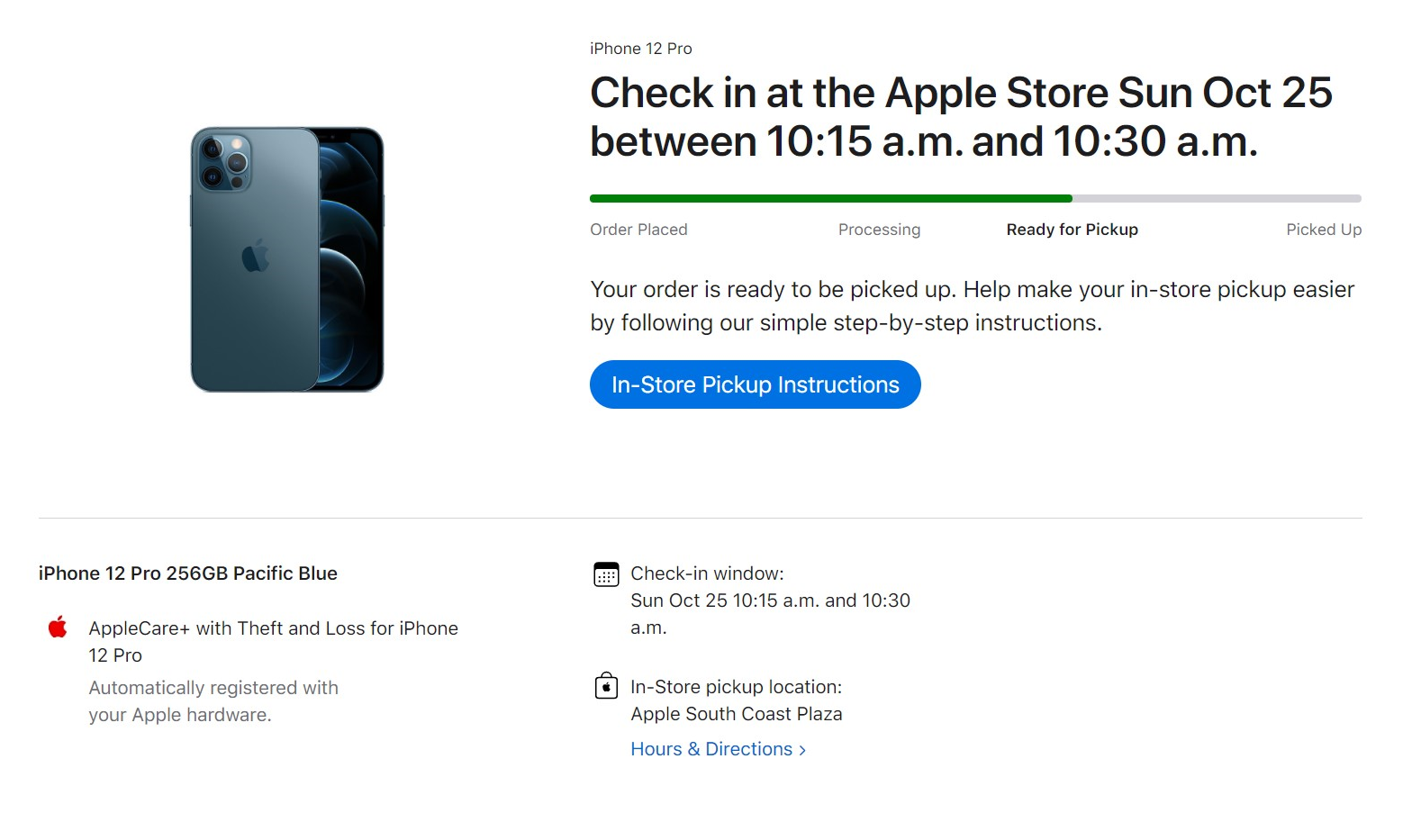1421x840 pixels.
Task: Click the iPhone 12 Pro 256GB Pacific Blue heading
Action: point(187,574)
